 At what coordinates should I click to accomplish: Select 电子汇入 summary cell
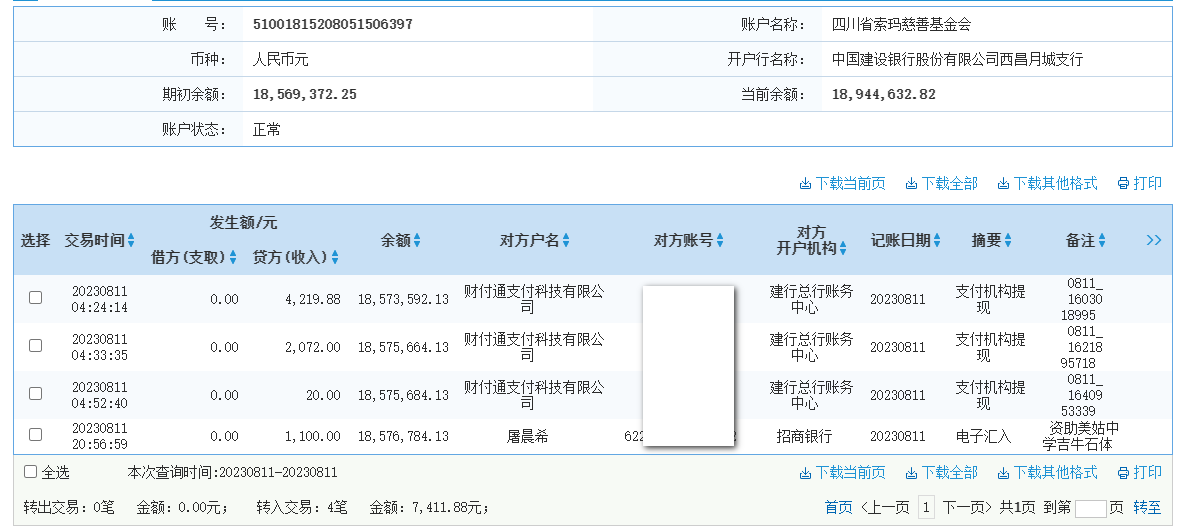click(983, 436)
